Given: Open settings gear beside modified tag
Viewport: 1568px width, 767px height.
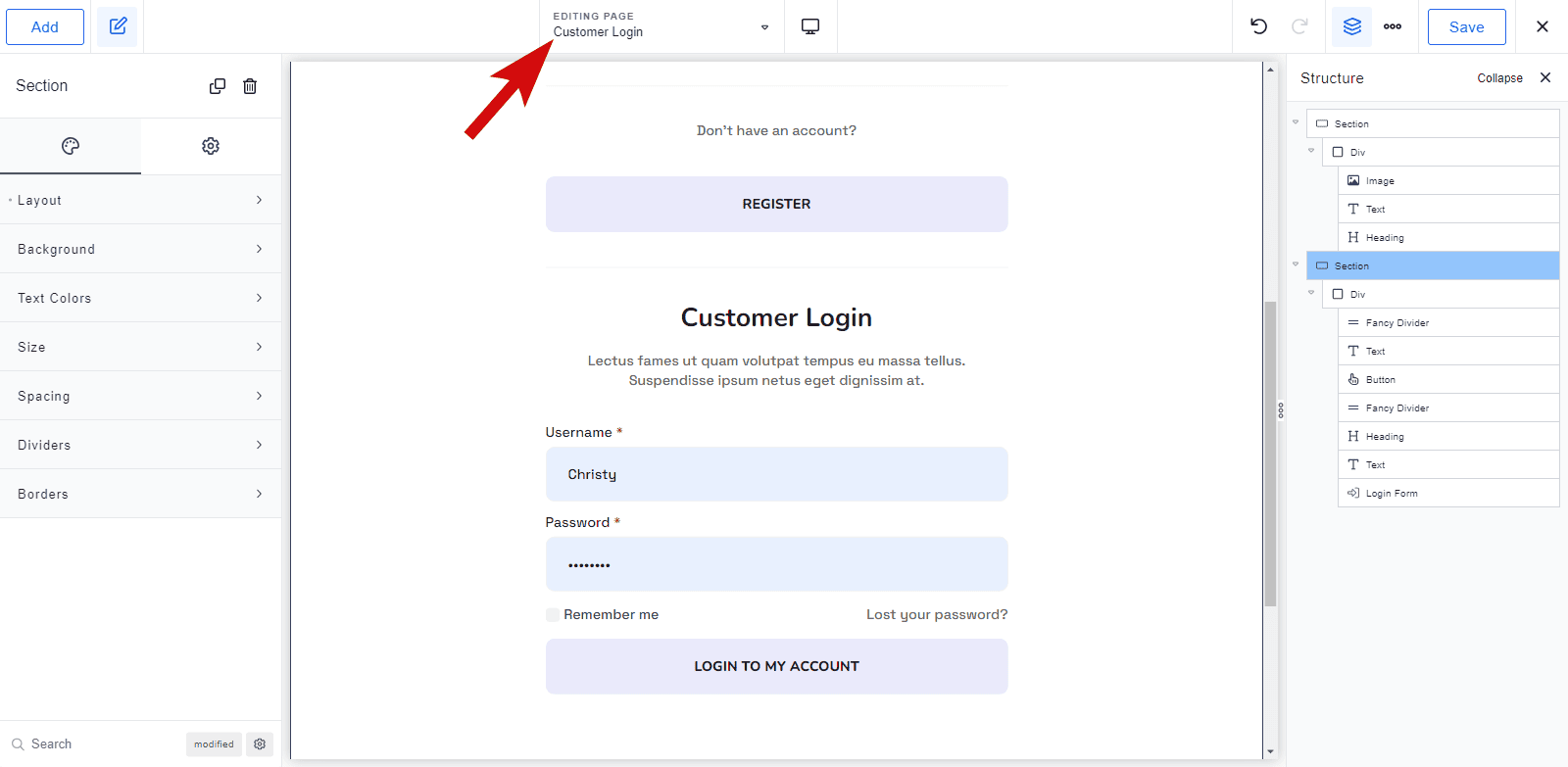Looking at the screenshot, I should click(260, 744).
